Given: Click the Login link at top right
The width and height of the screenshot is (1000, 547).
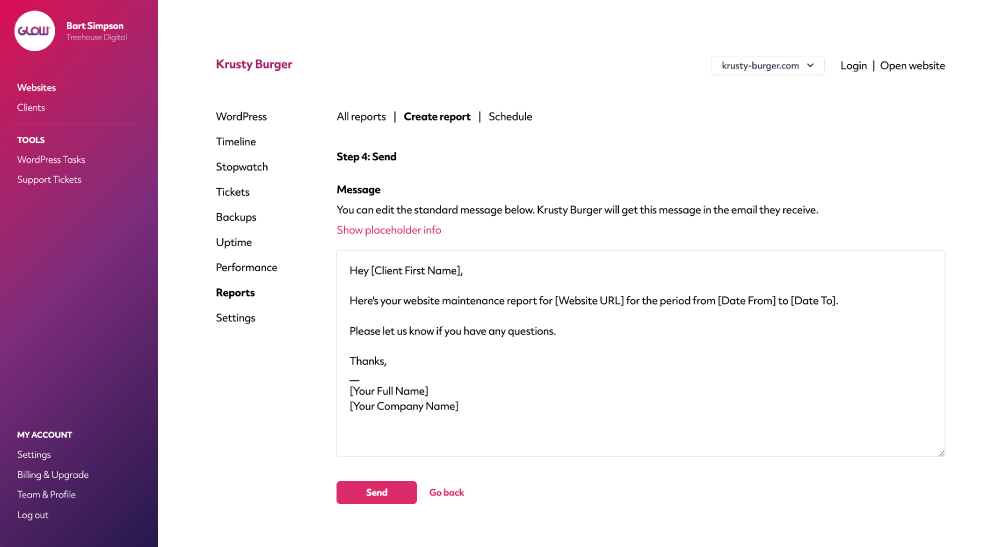Looking at the screenshot, I should (x=853, y=66).
